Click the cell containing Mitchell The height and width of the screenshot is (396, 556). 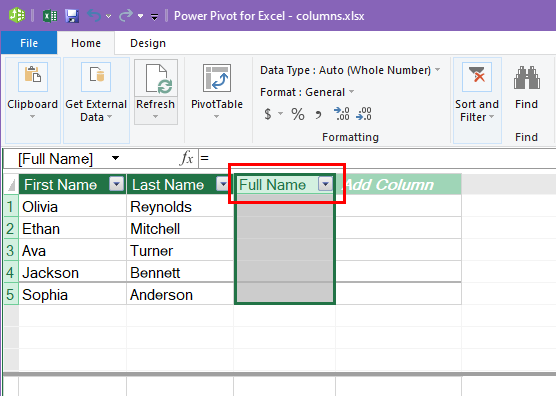coord(180,229)
